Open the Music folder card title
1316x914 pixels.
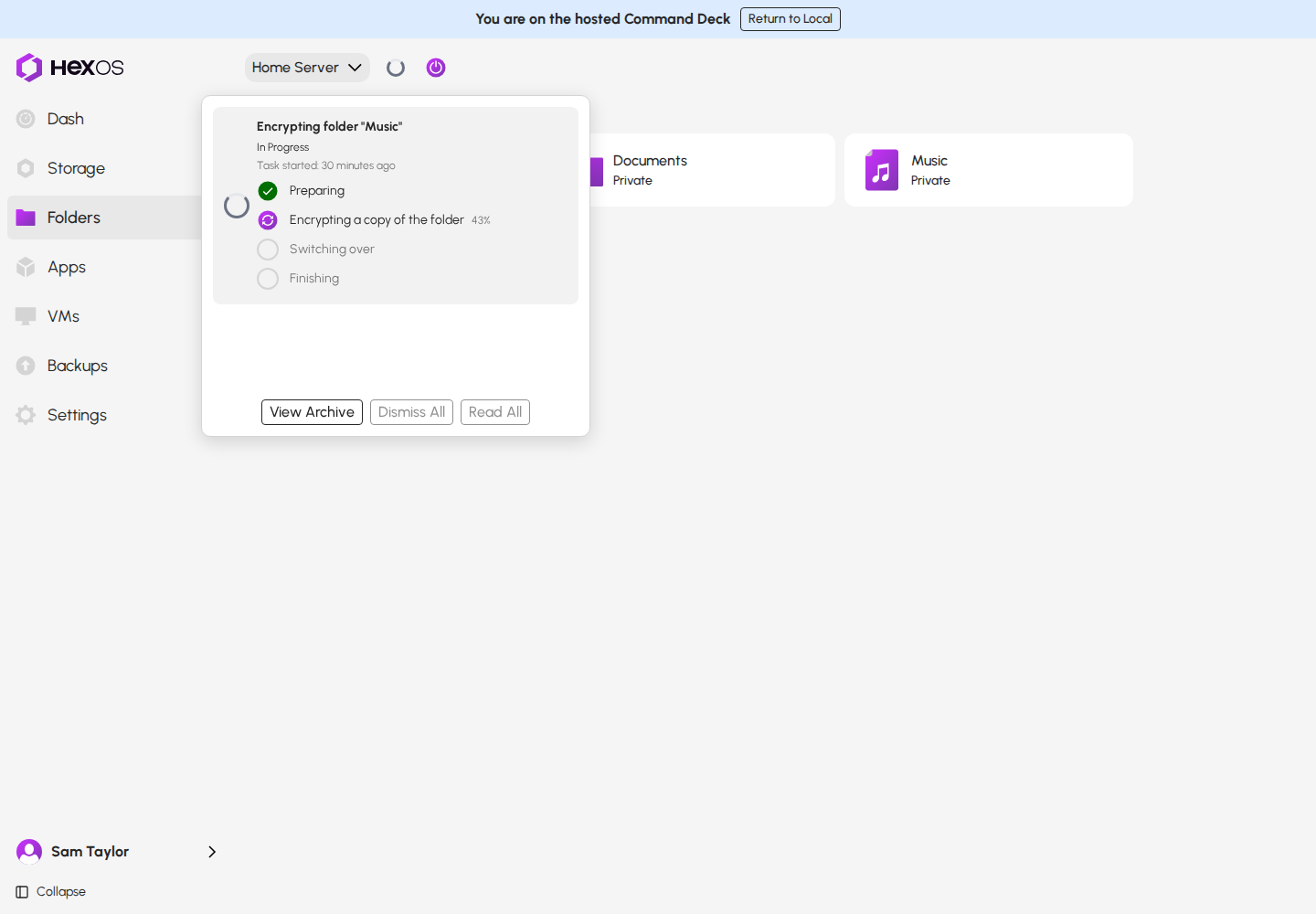tap(929, 161)
